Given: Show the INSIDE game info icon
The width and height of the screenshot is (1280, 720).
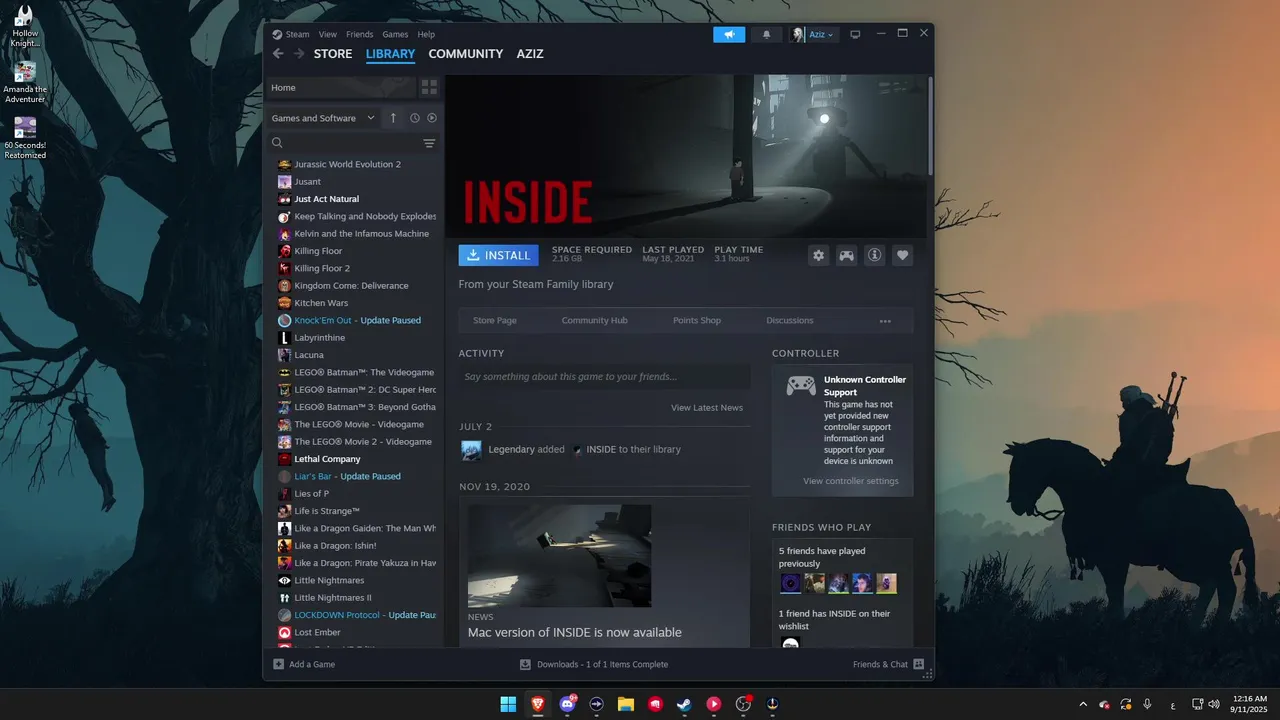Looking at the screenshot, I should (875, 255).
